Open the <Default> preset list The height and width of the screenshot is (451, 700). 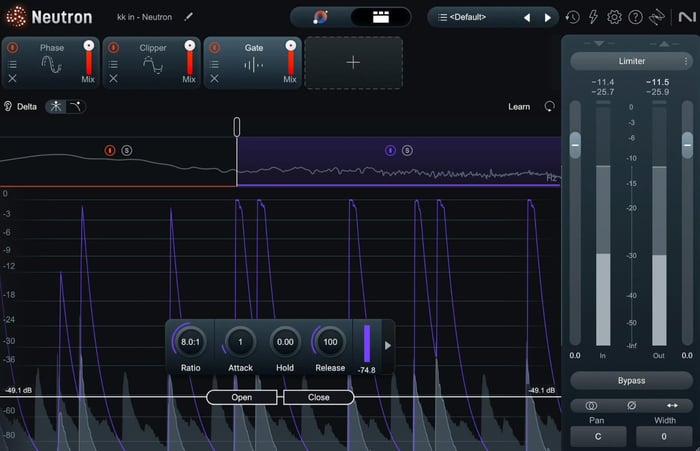462,17
